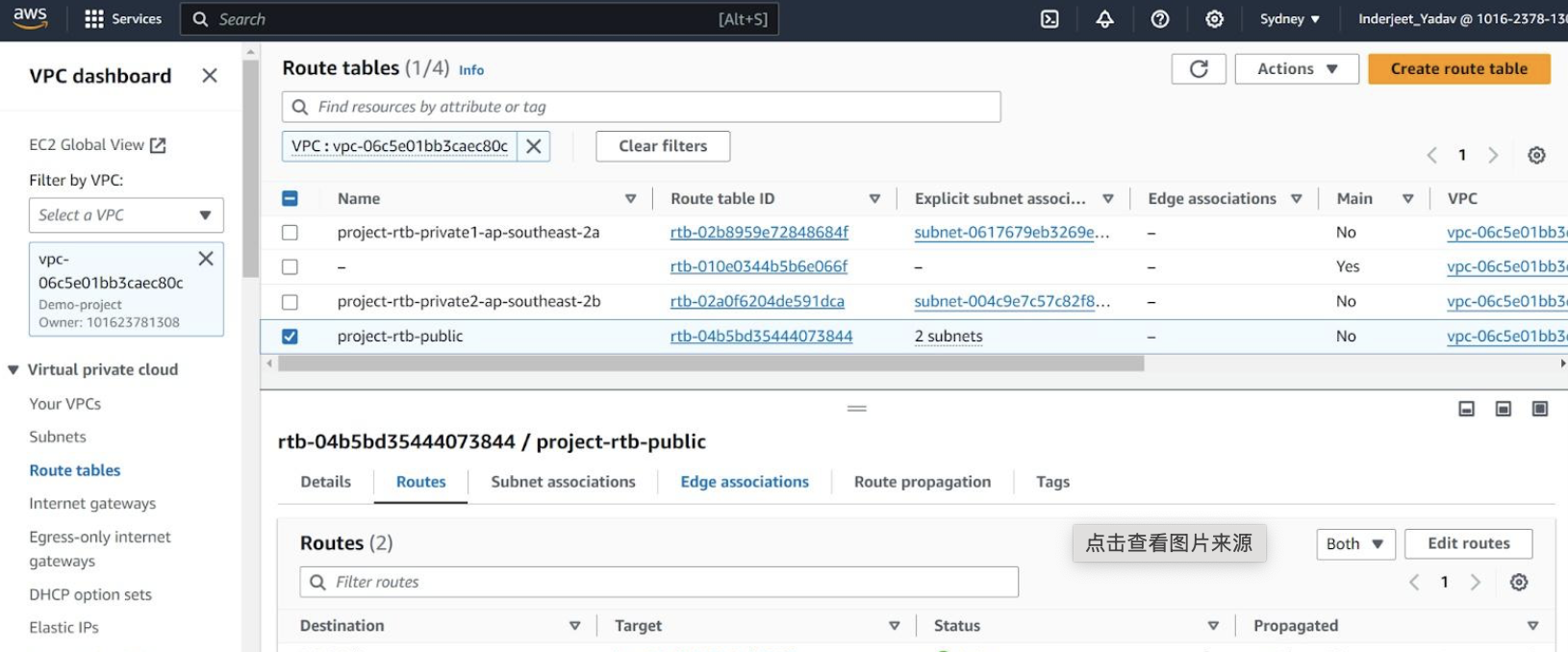This screenshot has width=1568, height=652.
Task: Sort by Name column arrow
Action: click(631, 199)
